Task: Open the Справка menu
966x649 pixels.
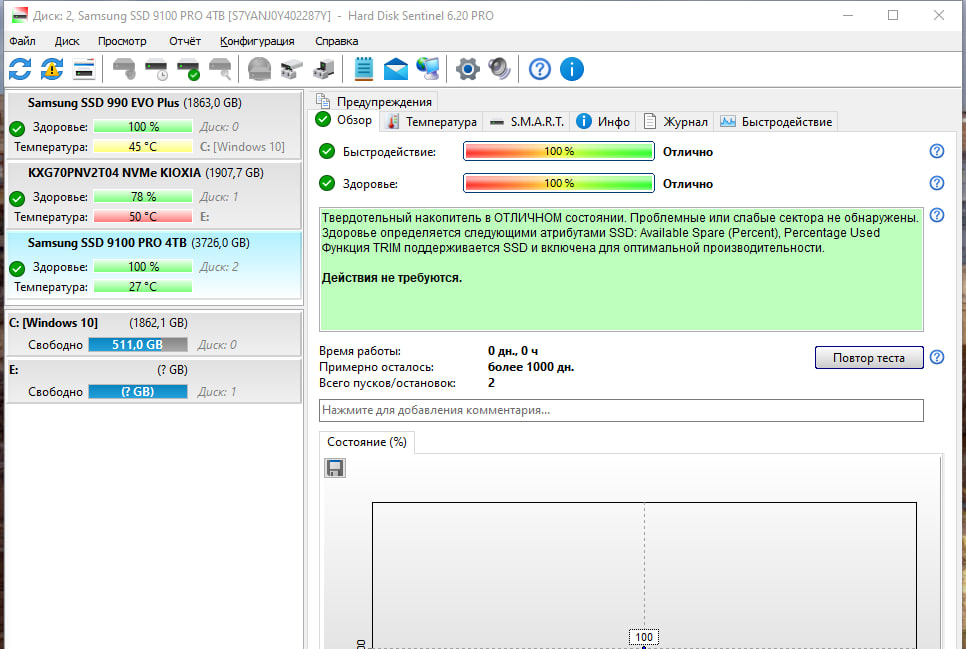Action: coord(336,41)
